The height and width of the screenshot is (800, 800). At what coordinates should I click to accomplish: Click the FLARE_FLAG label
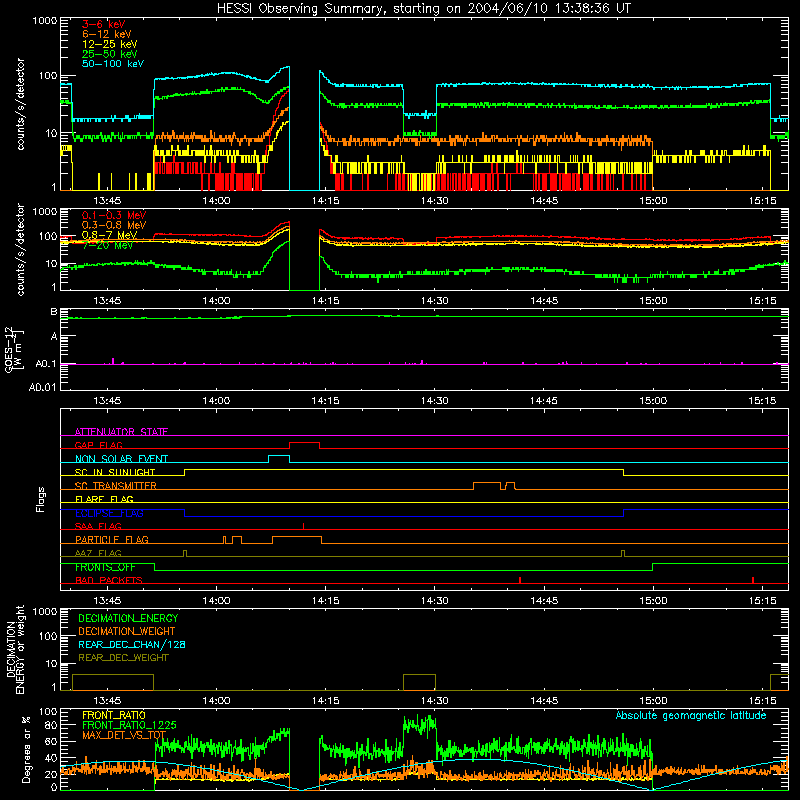[x=104, y=499]
